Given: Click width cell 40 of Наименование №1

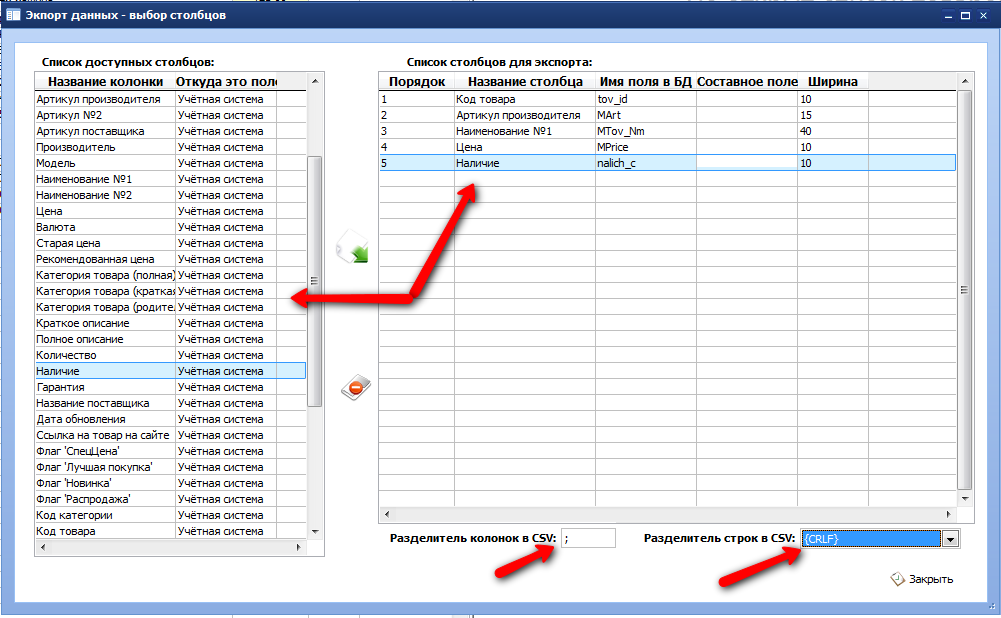Looking at the screenshot, I should pyautogui.click(x=832, y=131).
